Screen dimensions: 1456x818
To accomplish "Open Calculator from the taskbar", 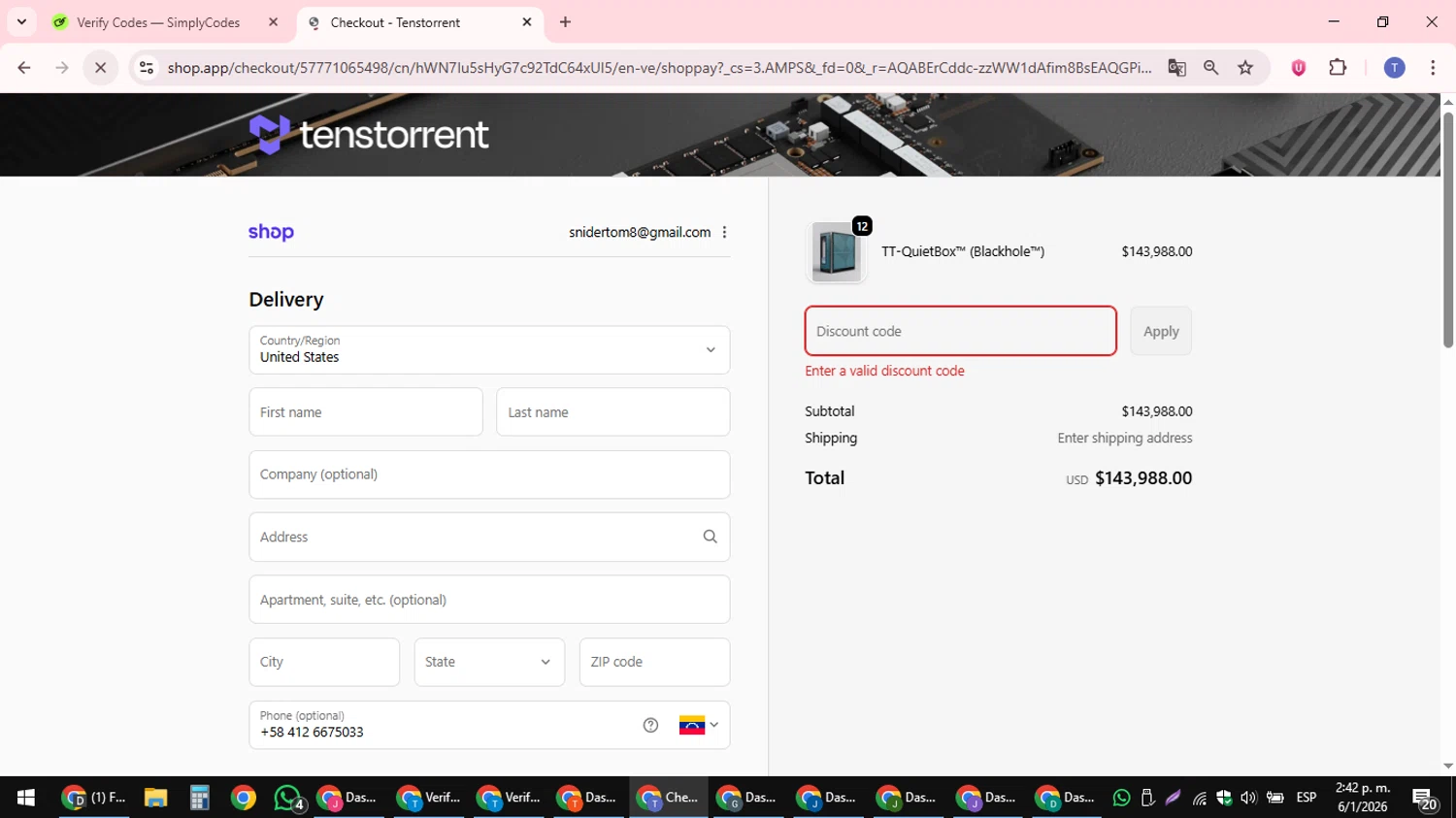I will click(x=199, y=798).
